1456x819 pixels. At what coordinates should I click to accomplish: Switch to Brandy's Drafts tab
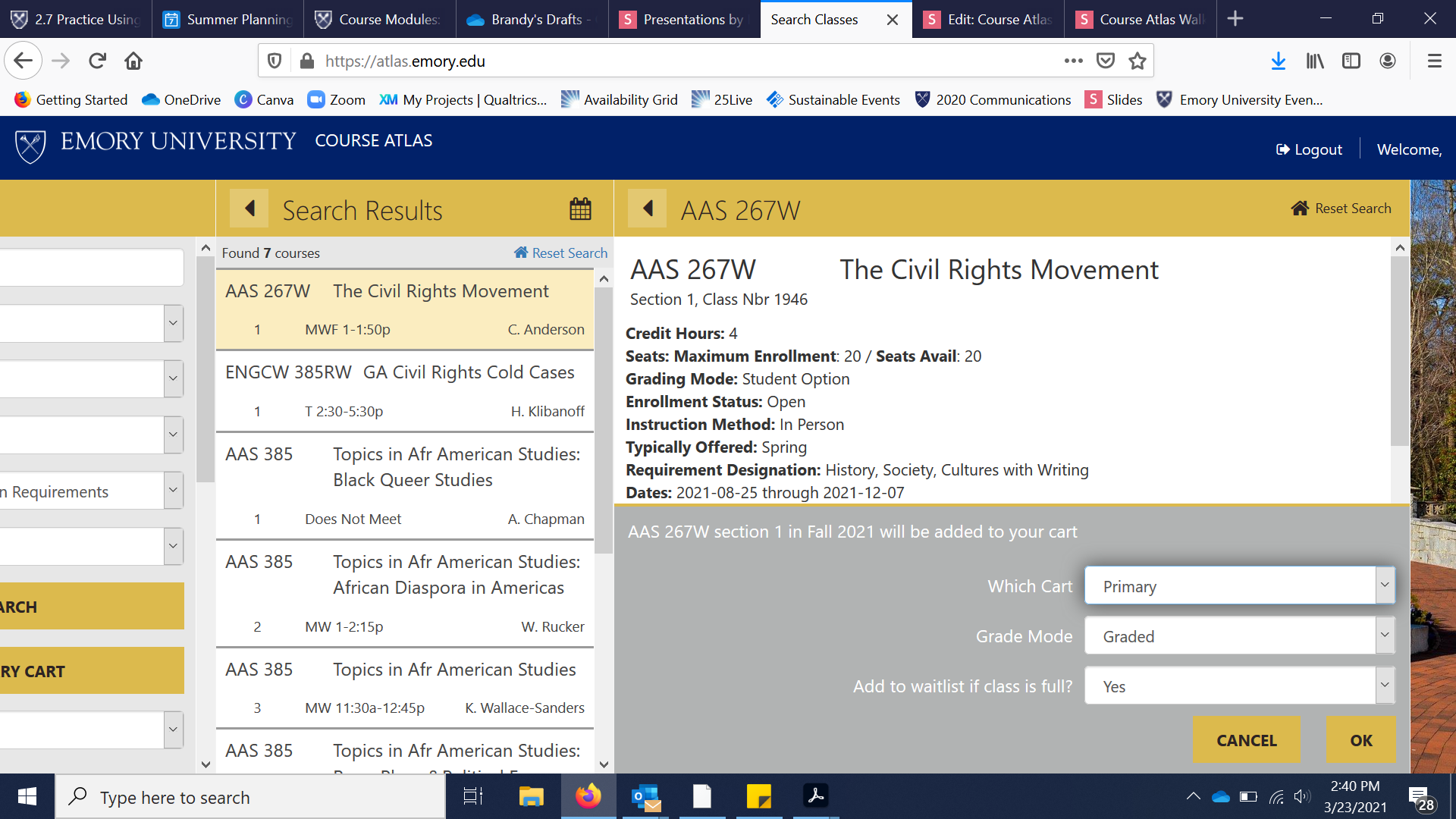click(531, 19)
